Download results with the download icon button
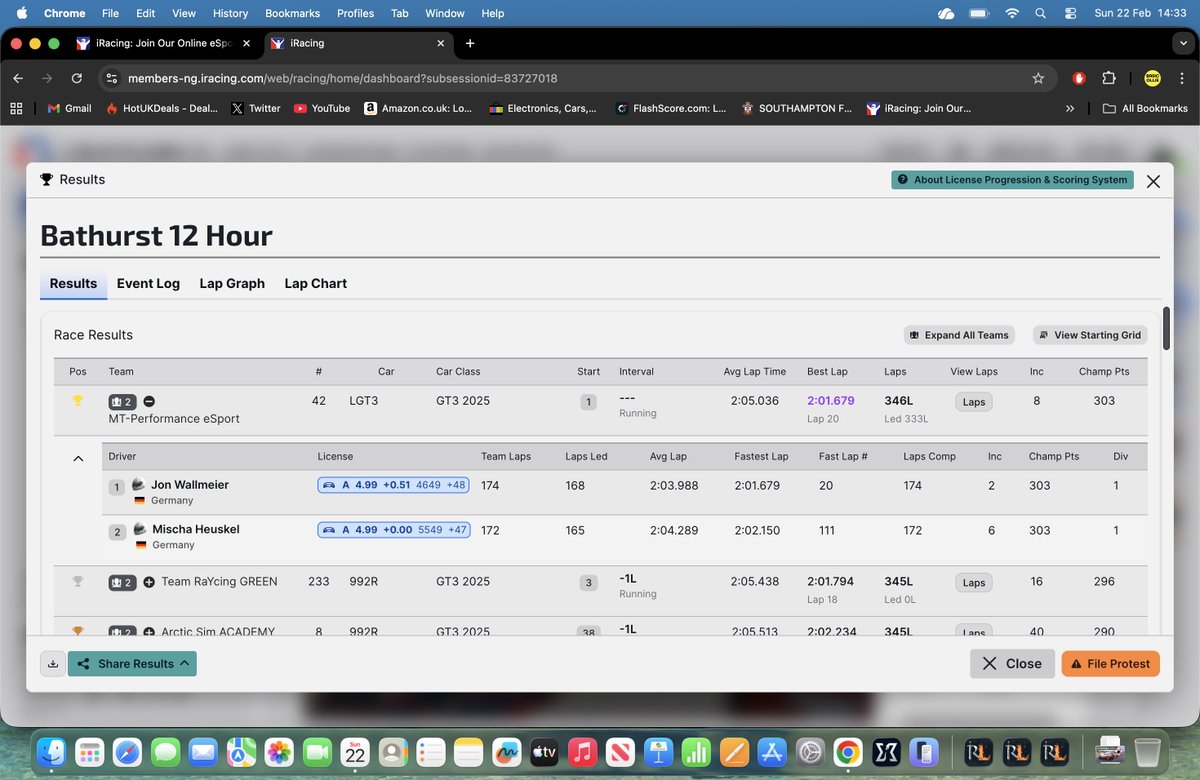Viewport: 1200px width, 780px height. 53,664
